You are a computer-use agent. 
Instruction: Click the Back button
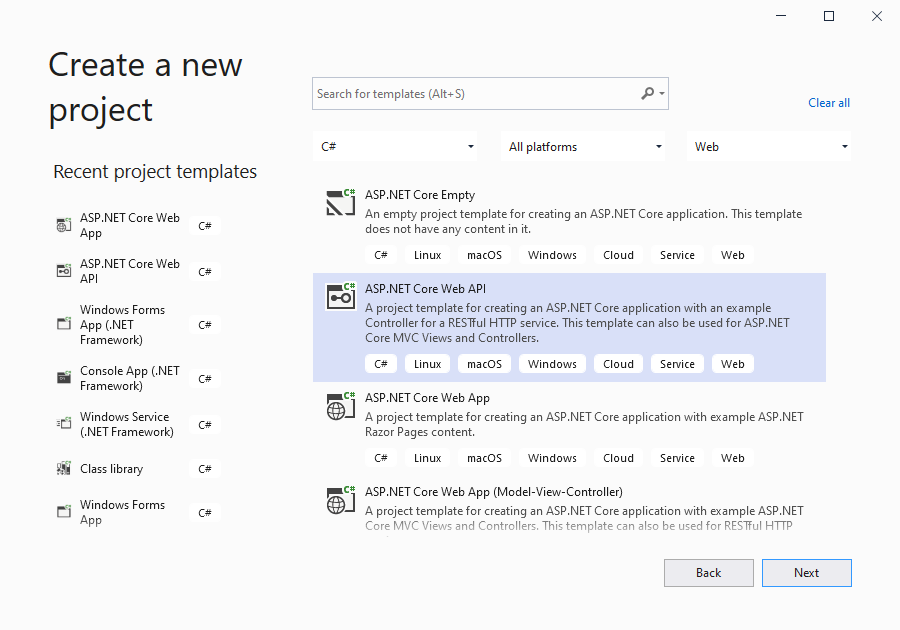point(709,573)
